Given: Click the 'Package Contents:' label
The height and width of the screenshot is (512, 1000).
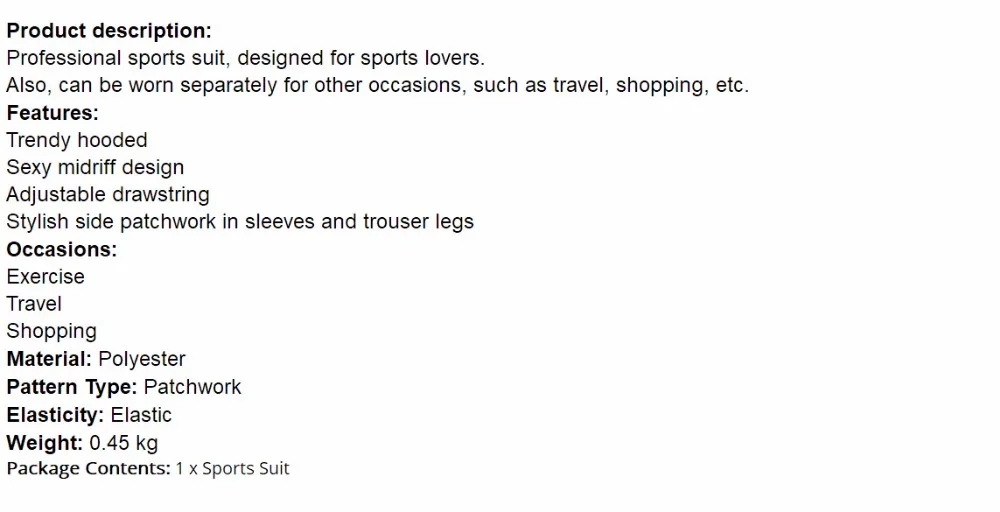Looking at the screenshot, I should [89, 469].
